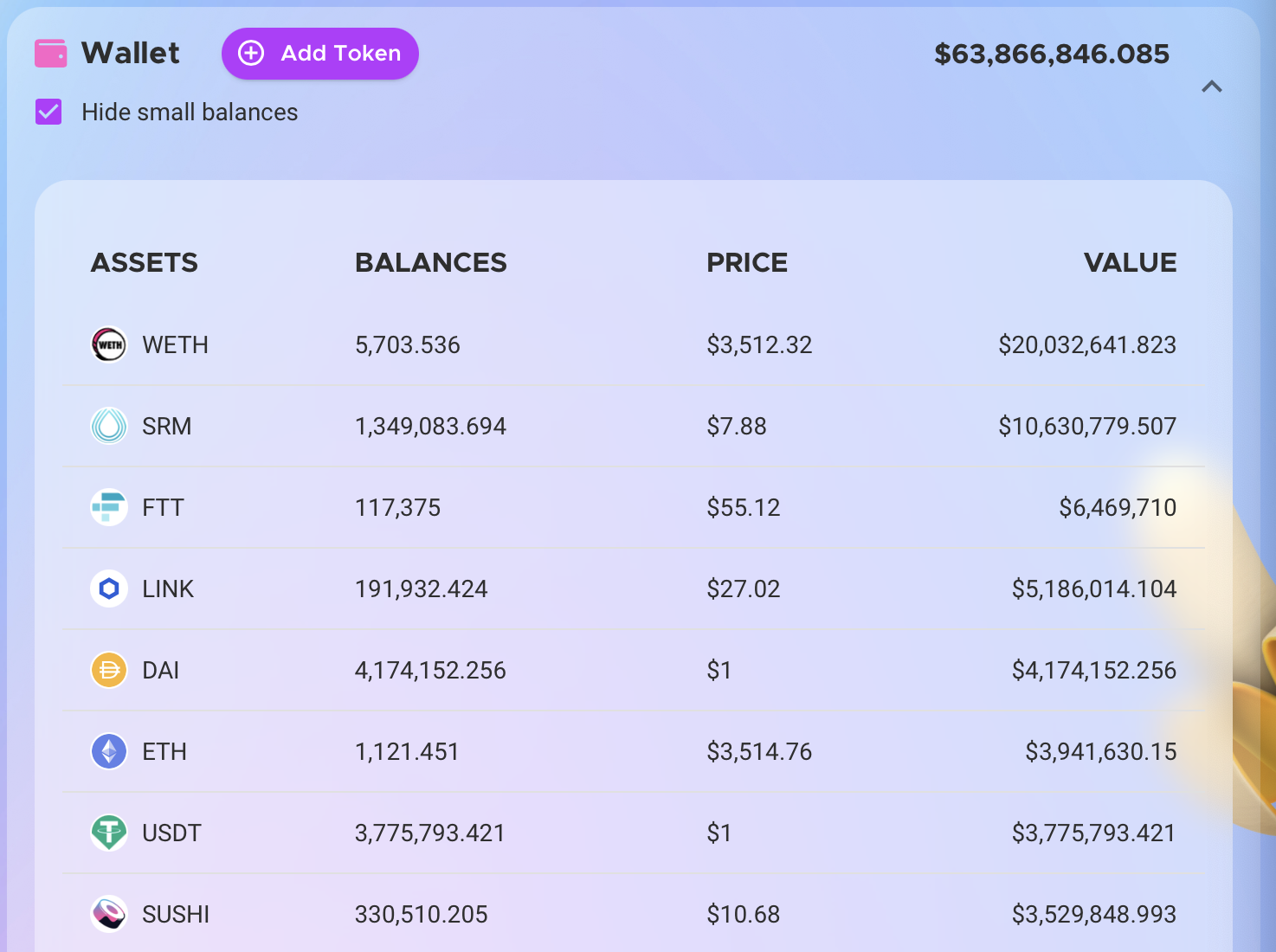Click the pink wallet icon

pyautogui.click(x=51, y=54)
